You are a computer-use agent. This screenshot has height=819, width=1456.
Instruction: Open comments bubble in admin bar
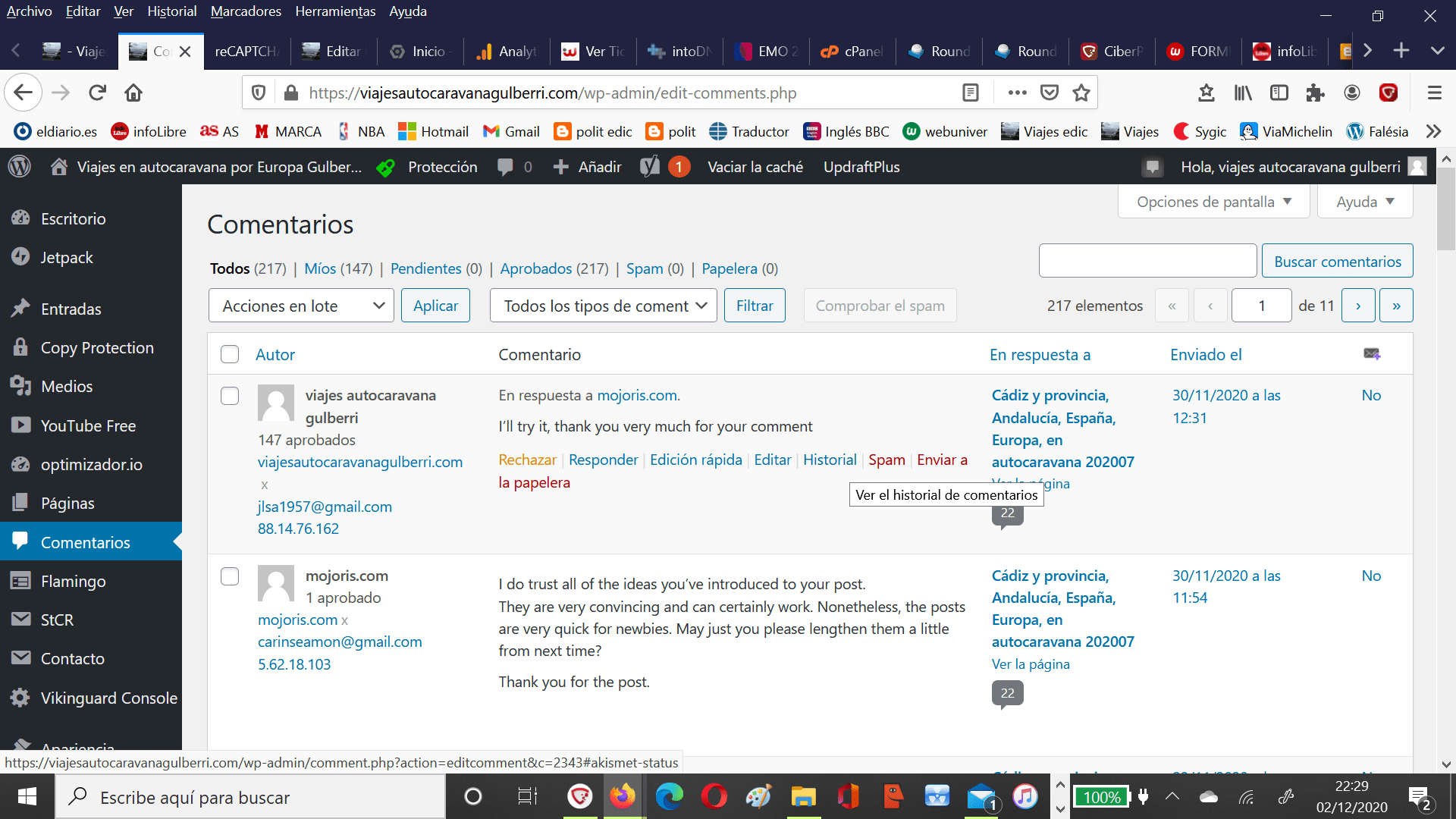(515, 167)
